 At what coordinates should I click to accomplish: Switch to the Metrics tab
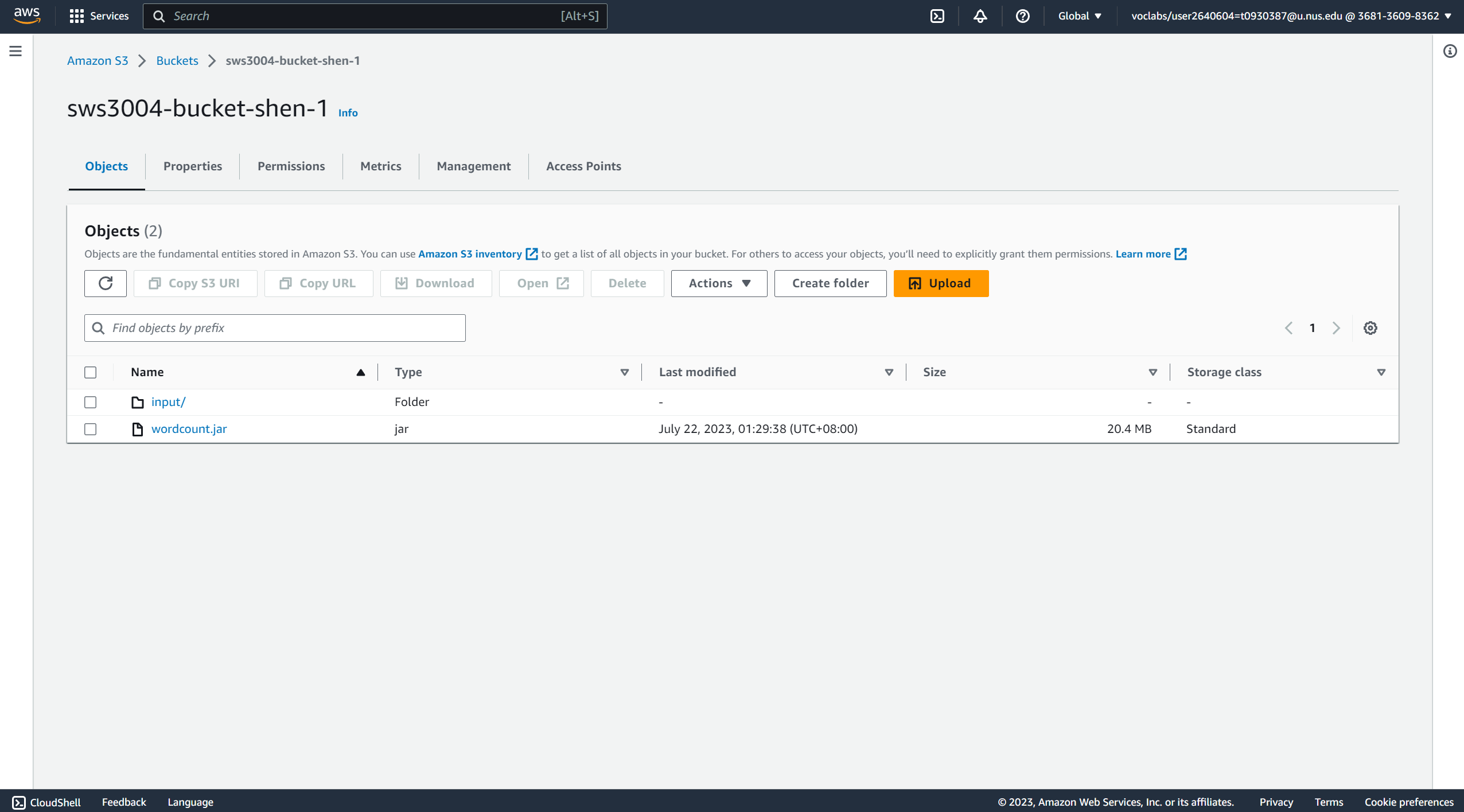tap(381, 166)
